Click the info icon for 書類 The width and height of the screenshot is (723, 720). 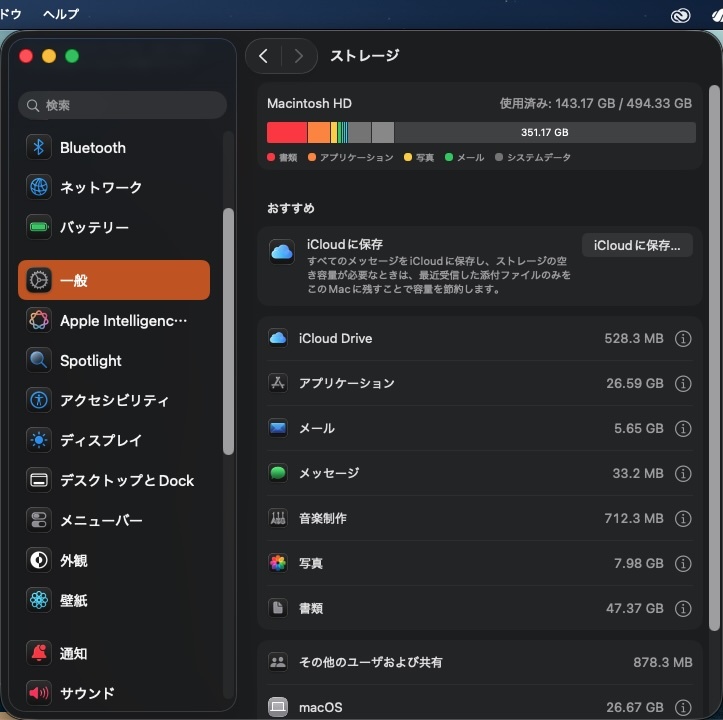[x=683, y=608]
